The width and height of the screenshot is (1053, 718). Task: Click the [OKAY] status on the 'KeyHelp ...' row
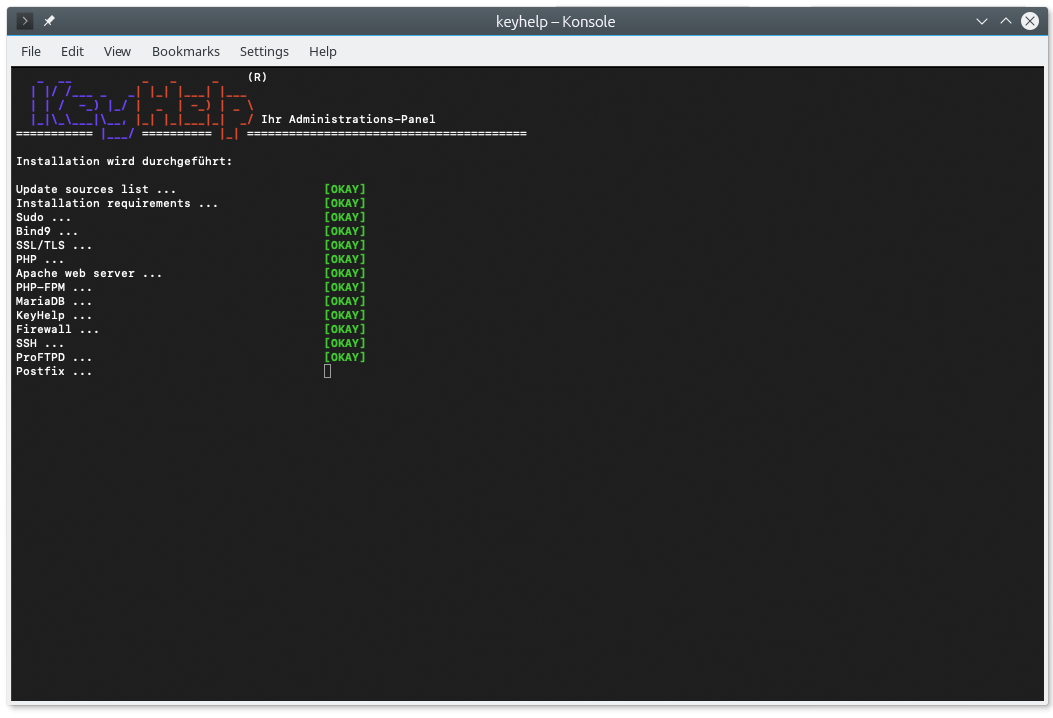[345, 316]
